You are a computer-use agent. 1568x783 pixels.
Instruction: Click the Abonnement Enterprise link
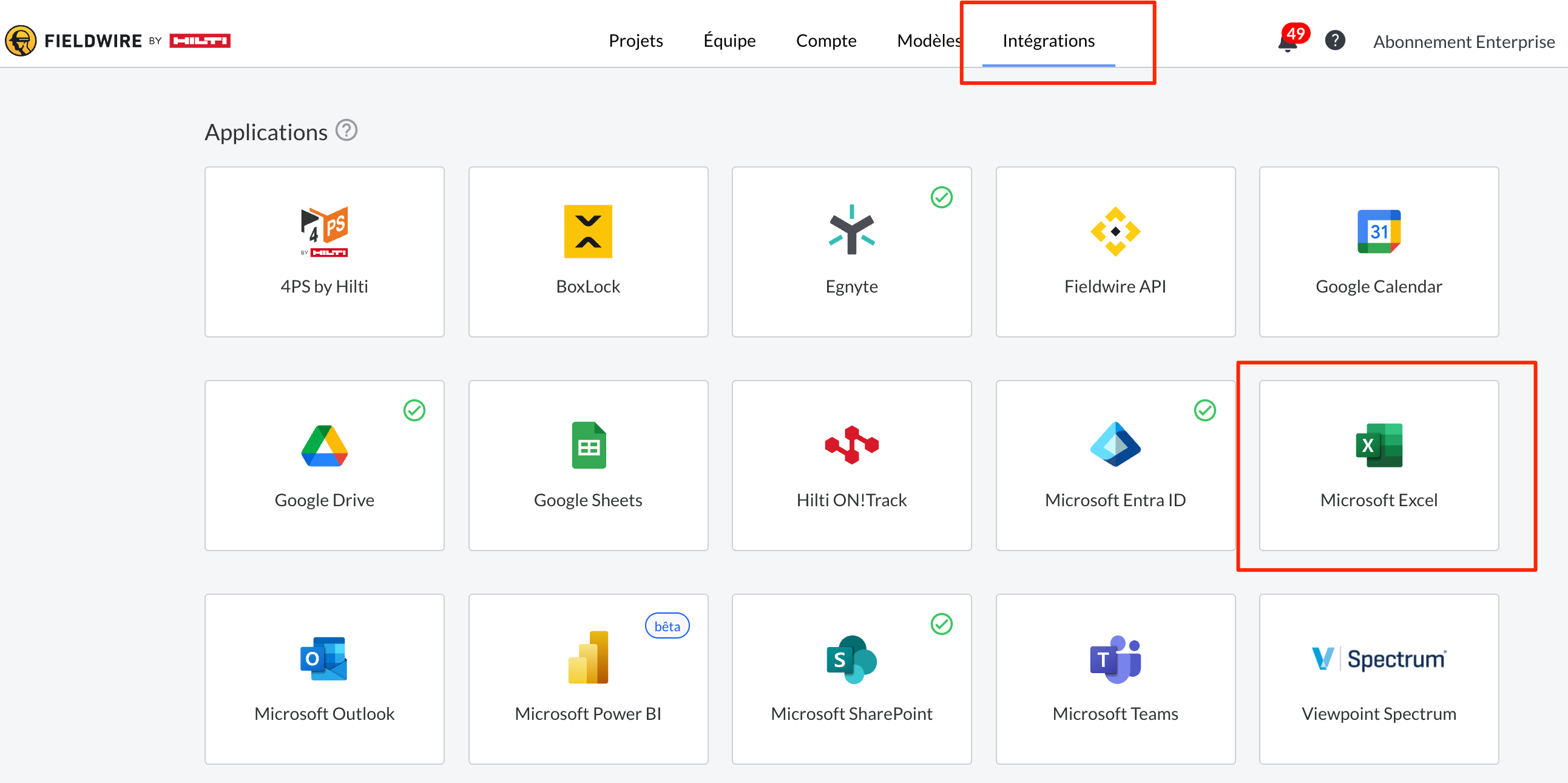click(1464, 42)
